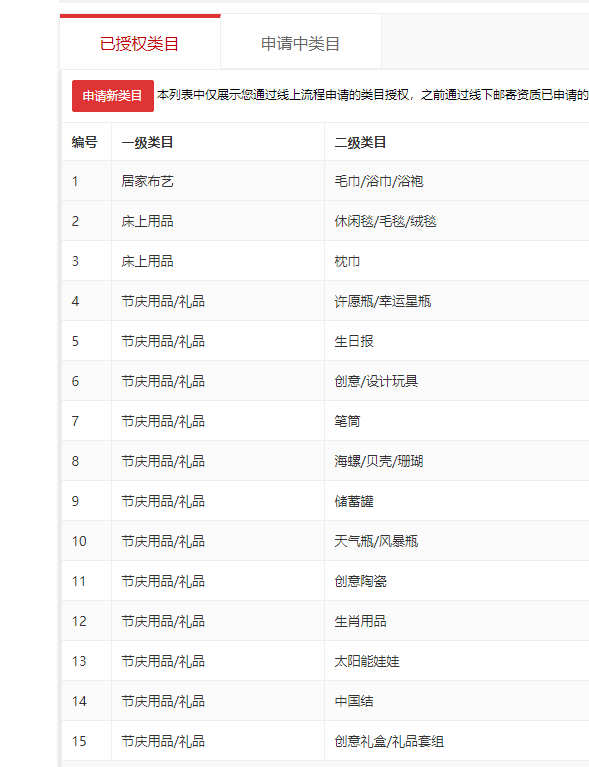This screenshot has width=589, height=767.
Task: Click the 二级类目 column header
Action: [x=361, y=142]
